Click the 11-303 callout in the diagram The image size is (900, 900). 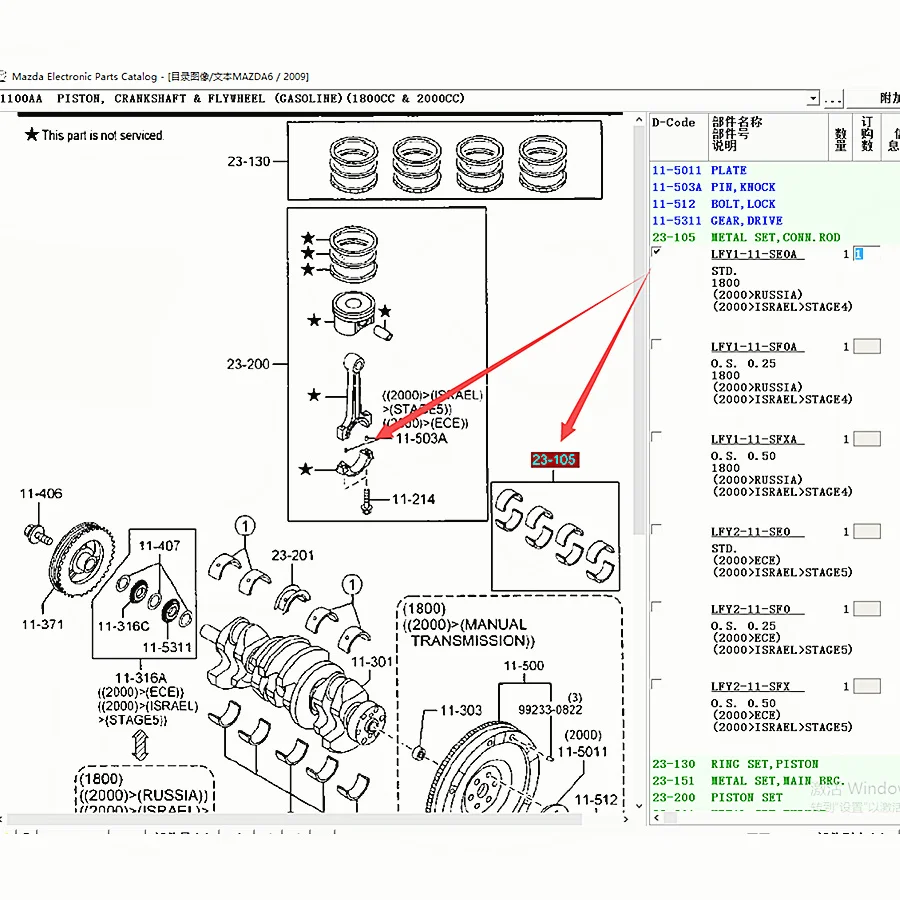point(461,710)
